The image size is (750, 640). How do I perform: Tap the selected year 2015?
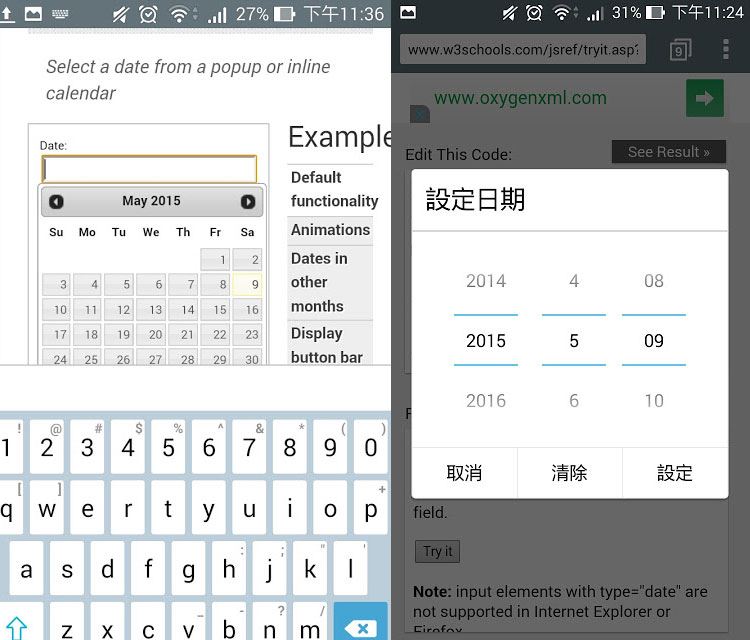[486, 341]
